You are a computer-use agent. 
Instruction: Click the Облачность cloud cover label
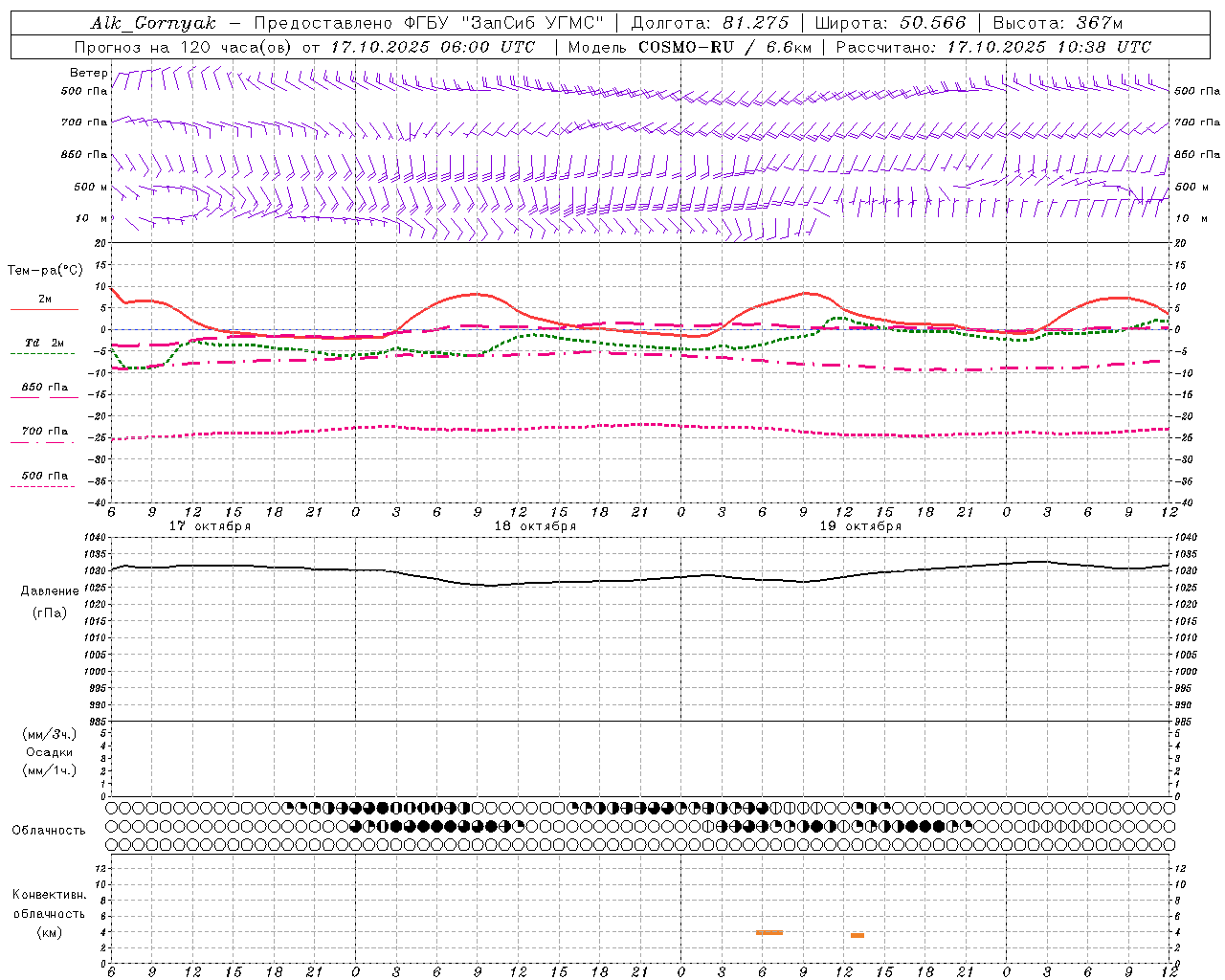49,831
